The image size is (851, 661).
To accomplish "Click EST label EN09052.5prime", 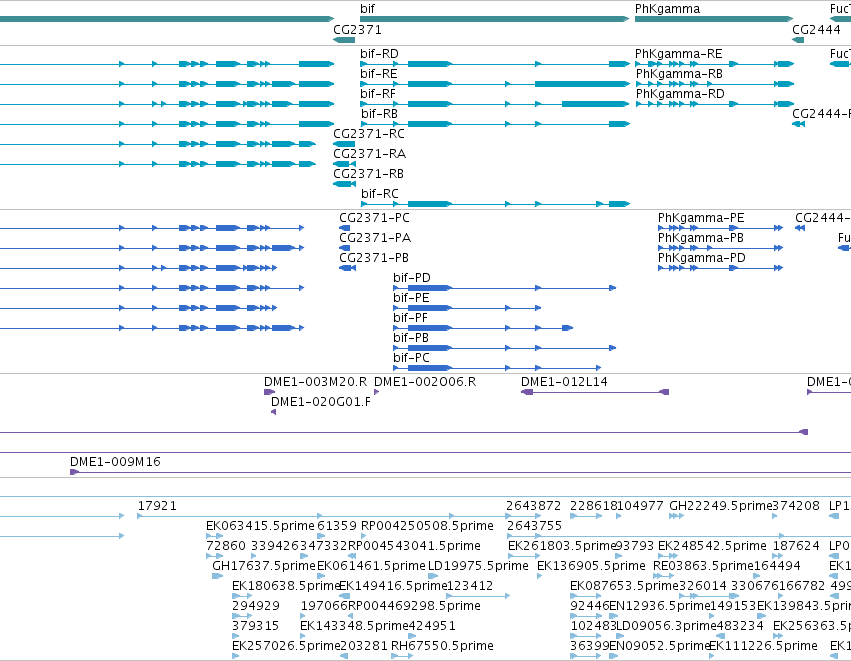I will tap(659, 646).
